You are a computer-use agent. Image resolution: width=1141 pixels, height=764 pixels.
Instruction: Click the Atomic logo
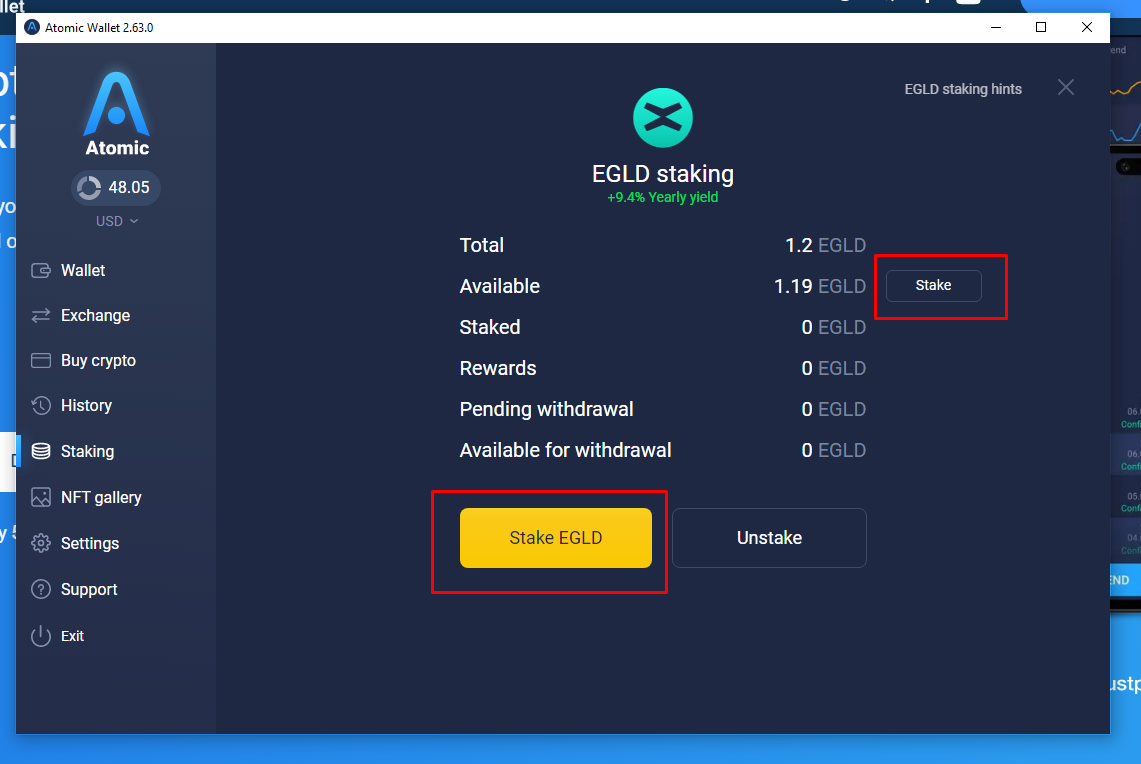tap(116, 114)
